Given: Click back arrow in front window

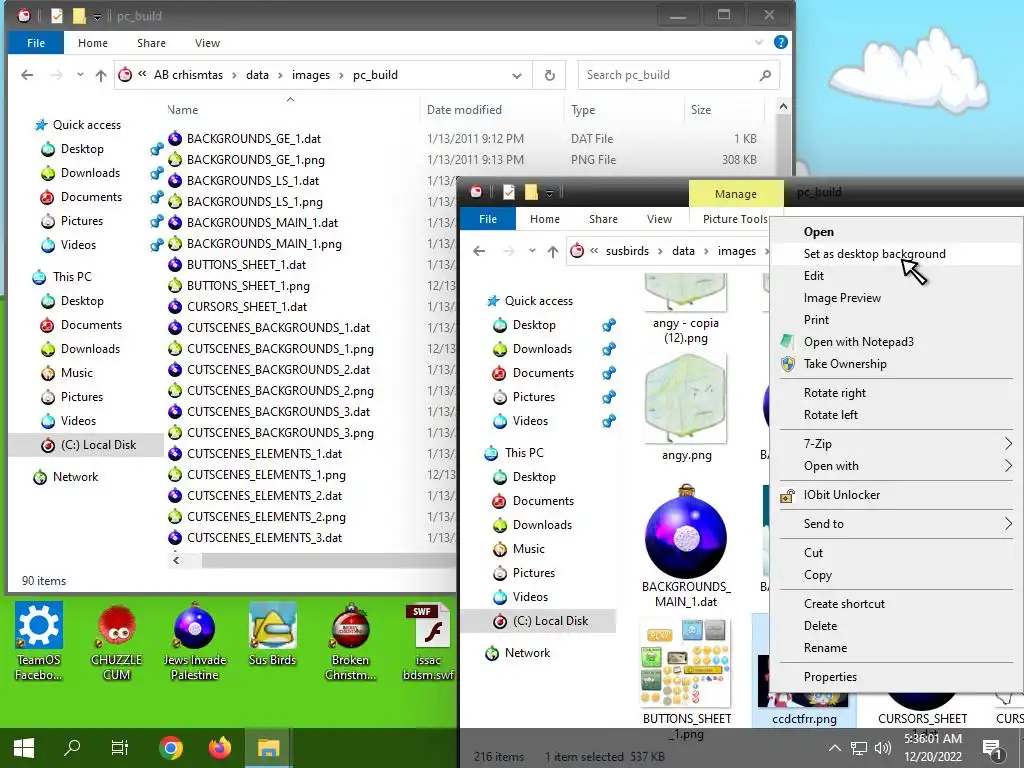Looking at the screenshot, I should pyautogui.click(x=479, y=251).
